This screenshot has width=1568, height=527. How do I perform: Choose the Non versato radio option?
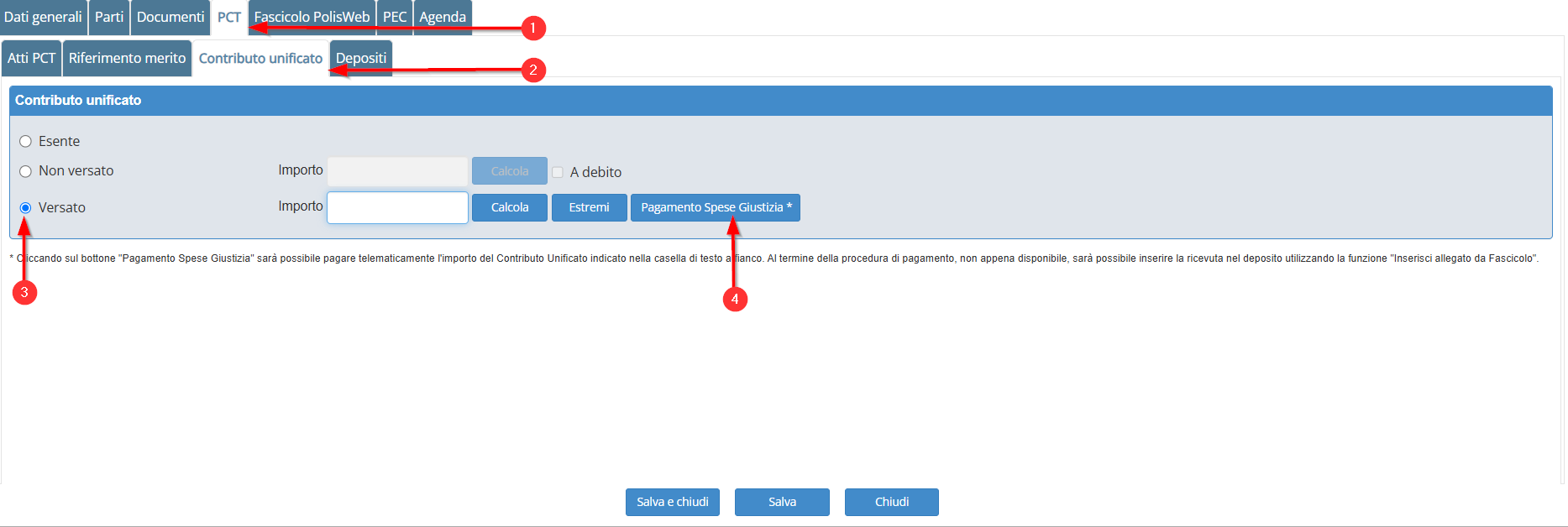coord(26,171)
